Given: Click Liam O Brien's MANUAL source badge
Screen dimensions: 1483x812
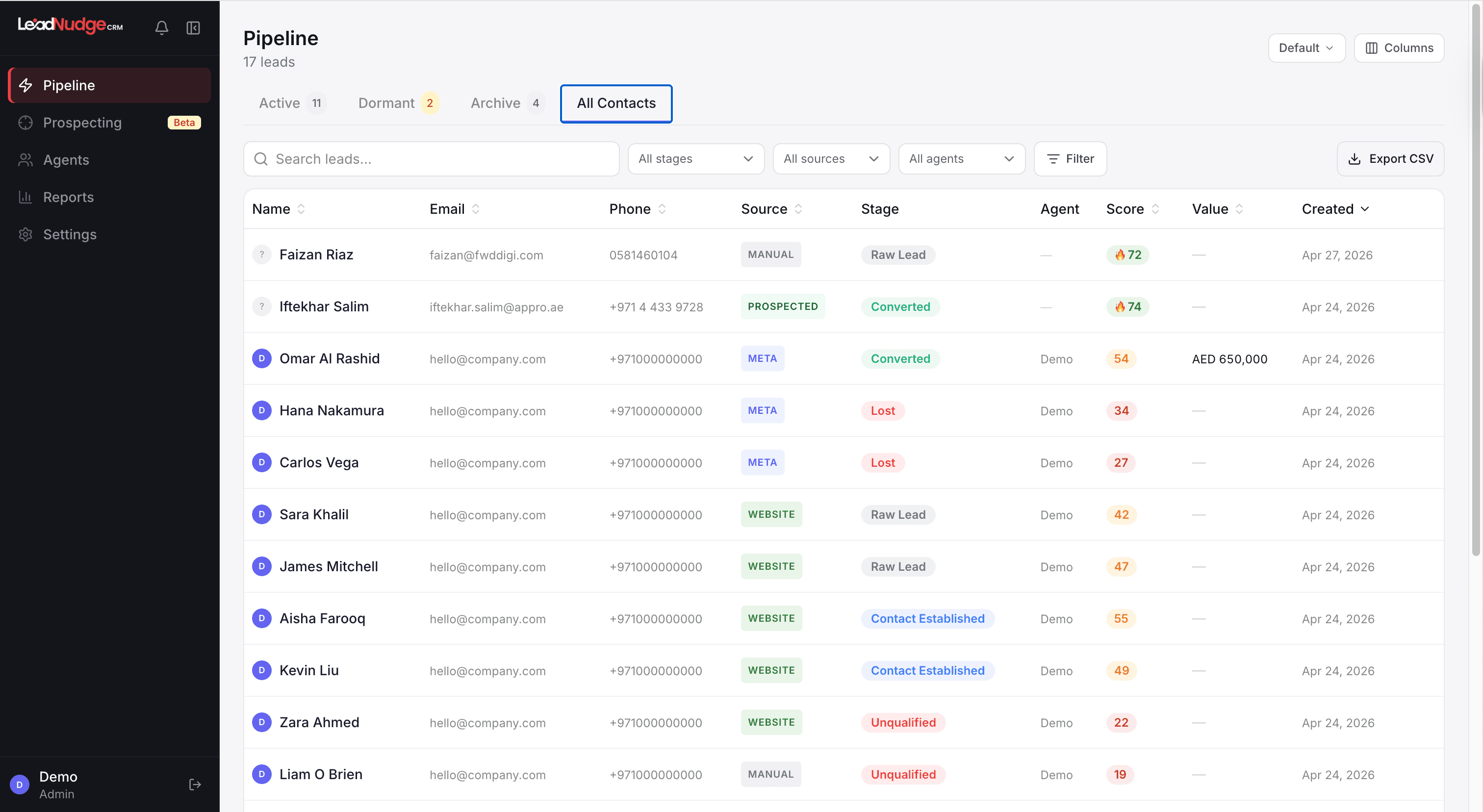Looking at the screenshot, I should (771, 775).
